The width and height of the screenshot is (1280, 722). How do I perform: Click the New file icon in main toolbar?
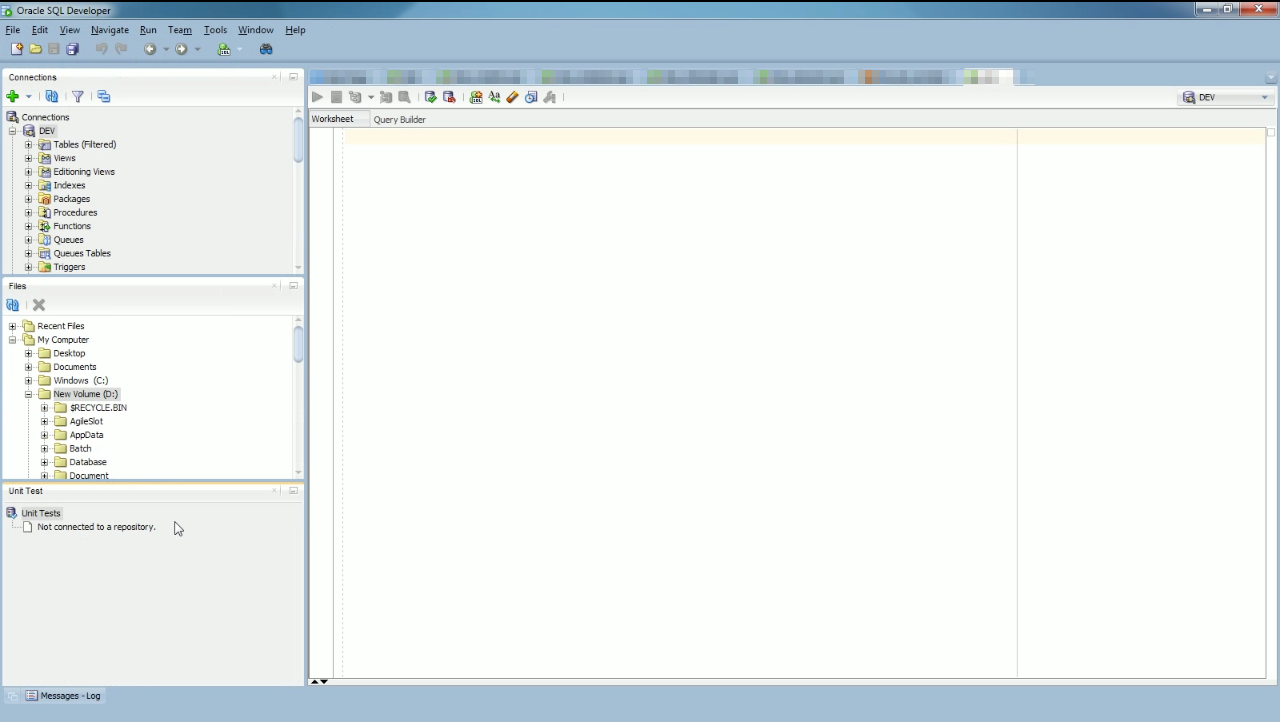(17, 49)
